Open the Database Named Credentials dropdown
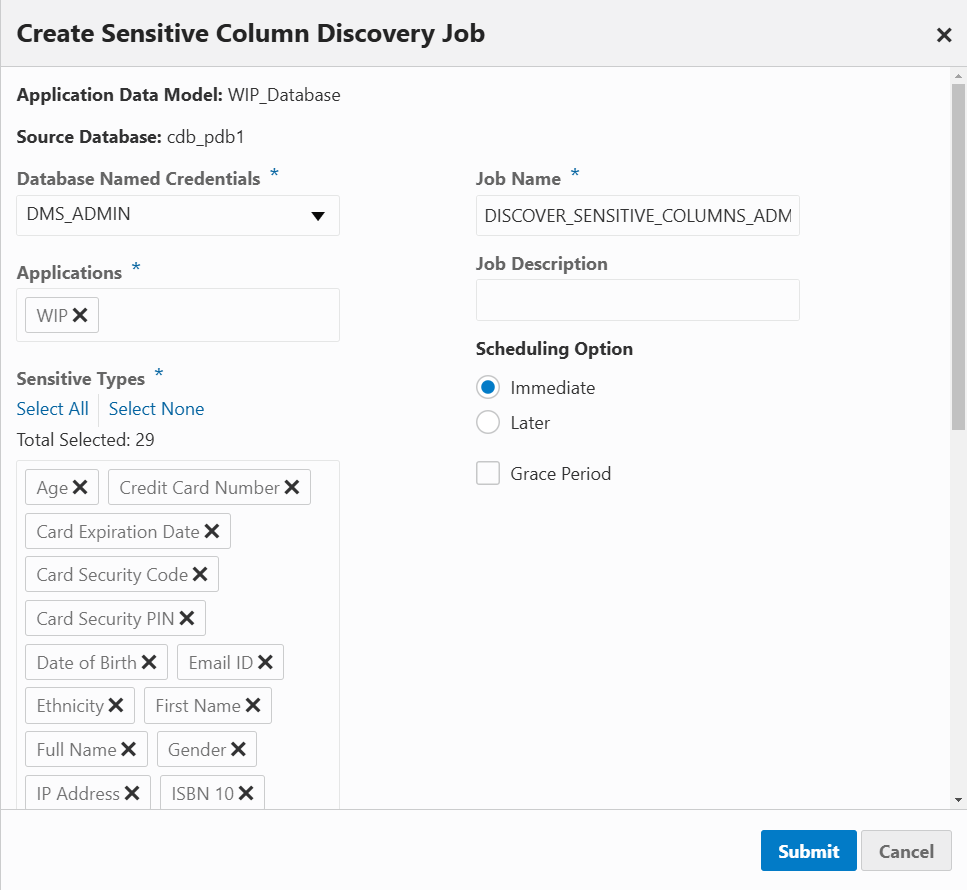 click(x=319, y=215)
